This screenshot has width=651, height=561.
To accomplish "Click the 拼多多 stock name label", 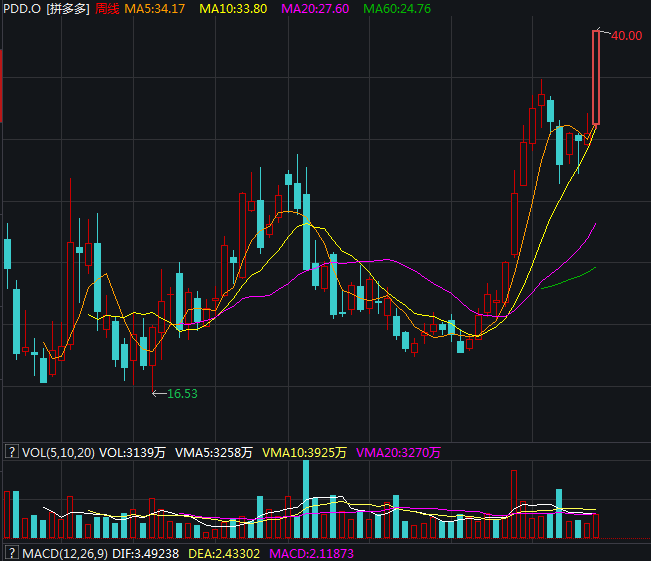I will tap(68, 9).
